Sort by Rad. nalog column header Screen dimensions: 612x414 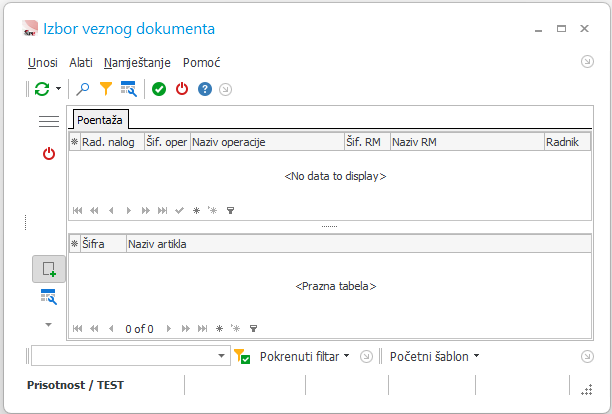click(112, 142)
